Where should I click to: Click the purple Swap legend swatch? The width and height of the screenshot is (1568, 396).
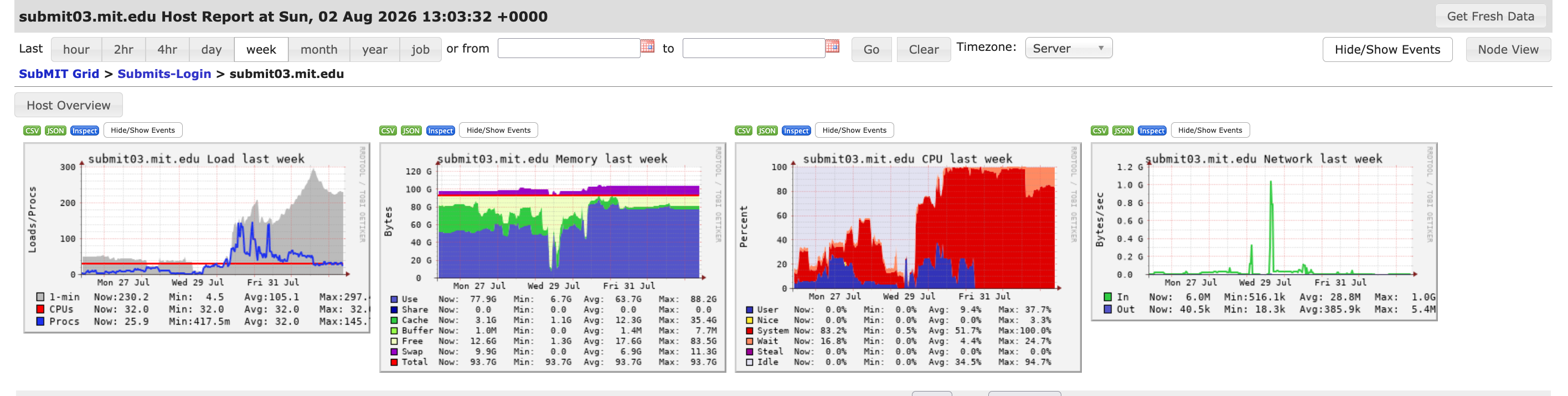click(394, 352)
